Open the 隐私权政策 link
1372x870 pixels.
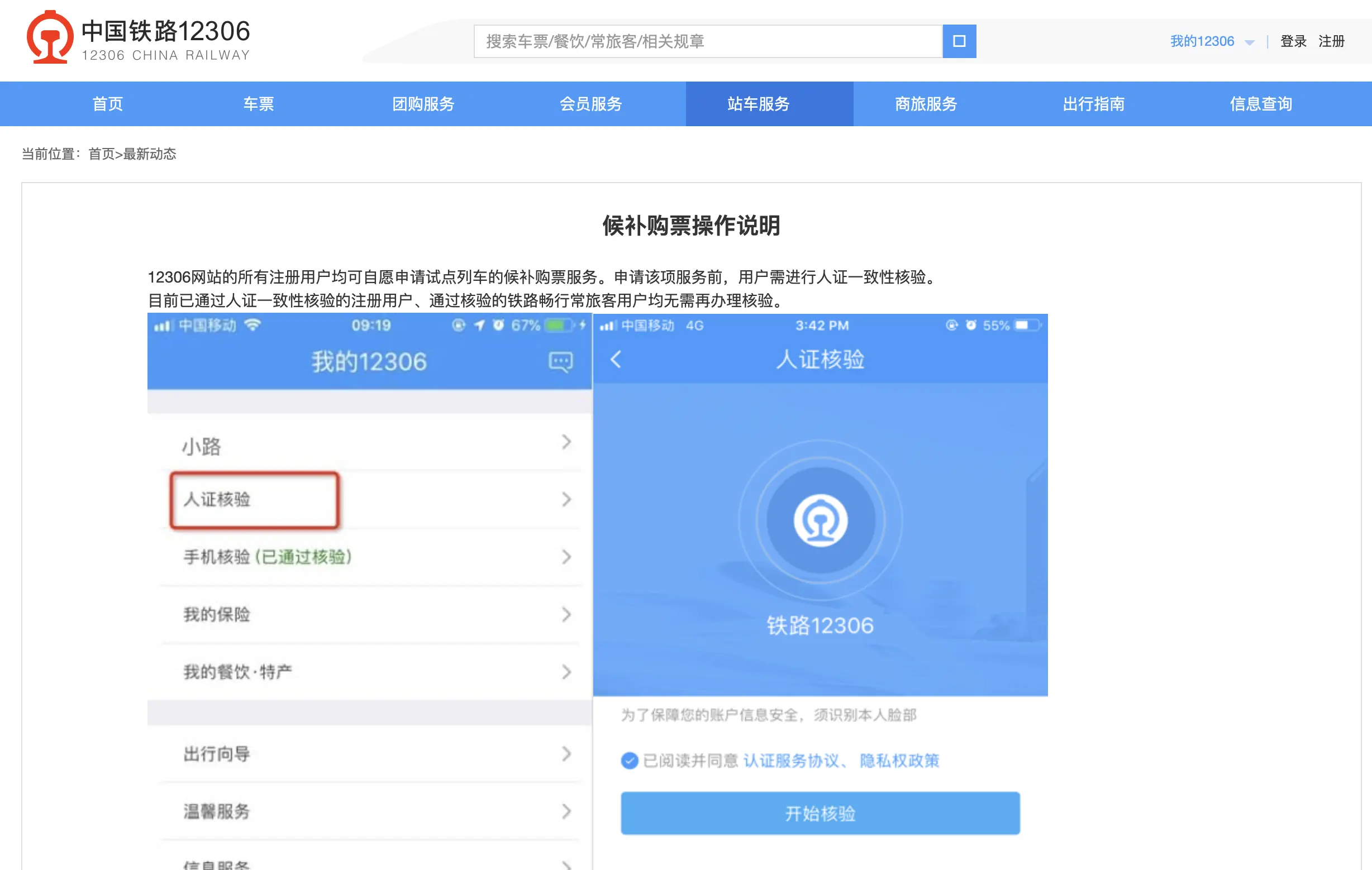click(899, 761)
